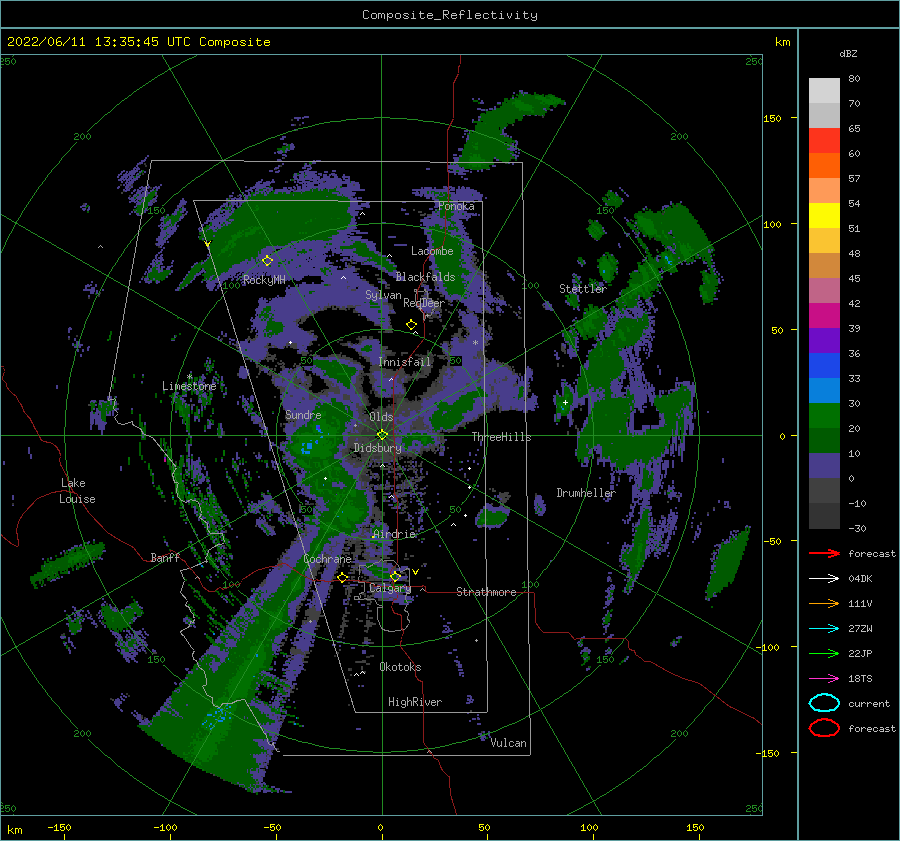Viewport: 900px width, 841px height.
Task: Select the RockyMH label
Action: click(264, 280)
